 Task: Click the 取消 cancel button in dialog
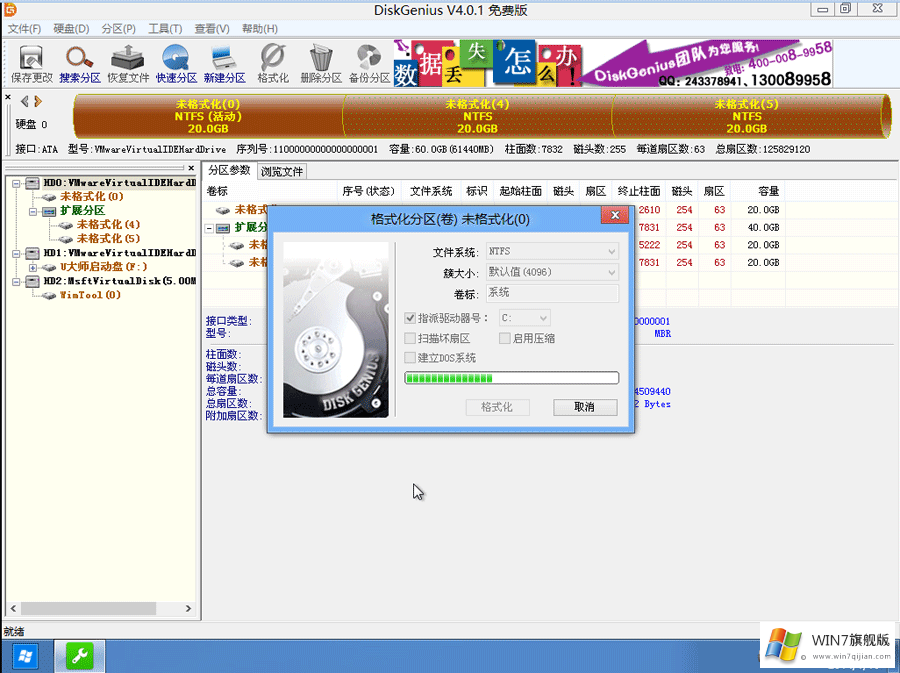click(x=585, y=407)
